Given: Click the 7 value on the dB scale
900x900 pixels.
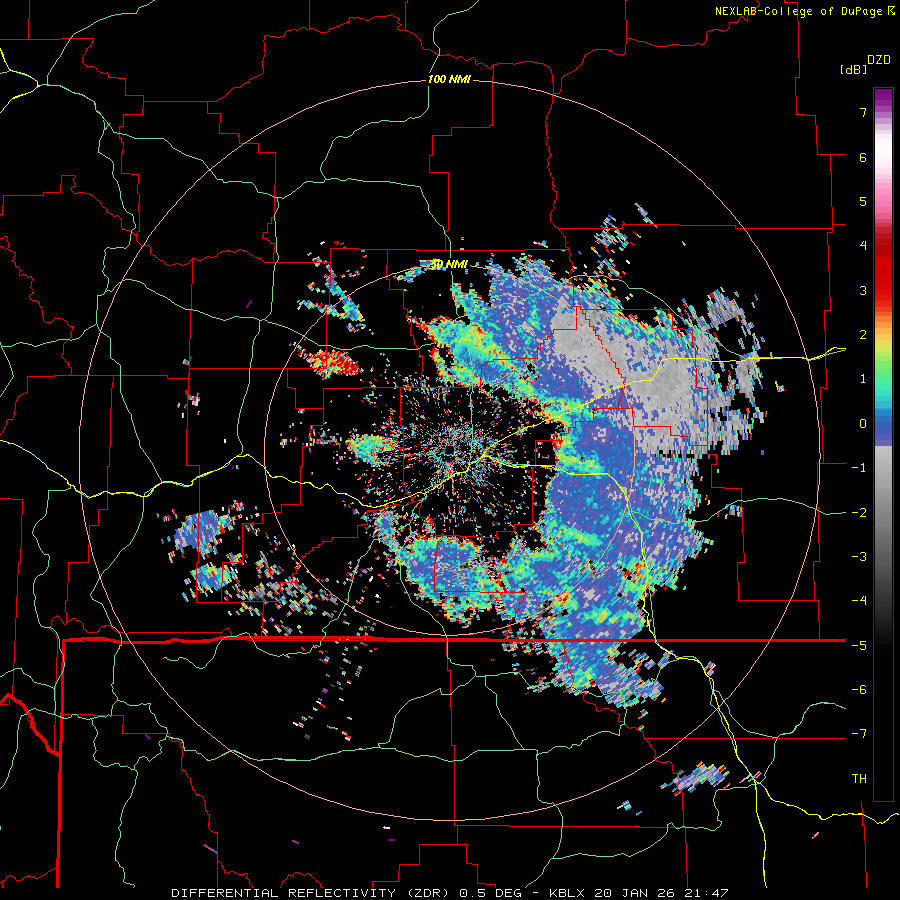Looking at the screenshot, I should (x=863, y=112).
